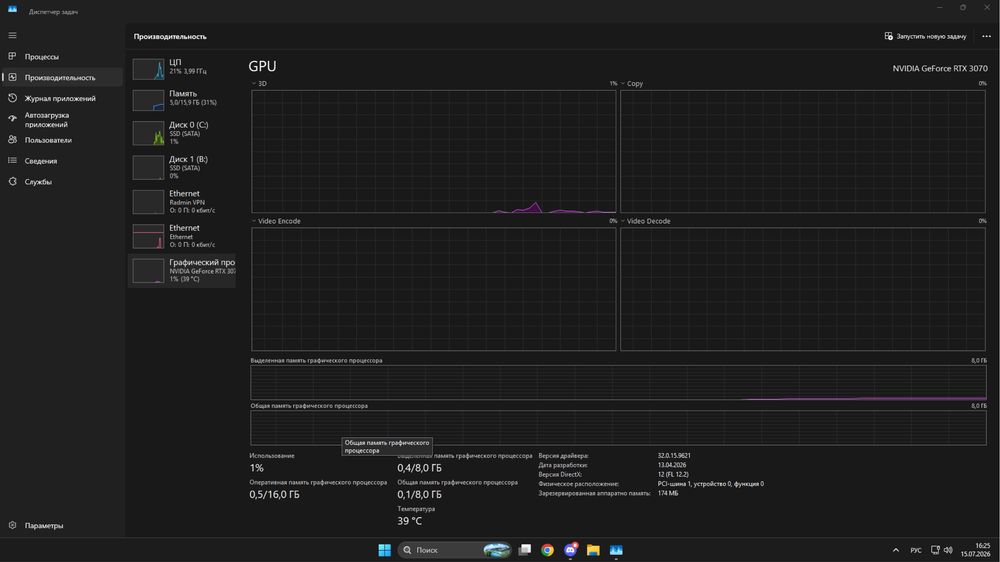Open the Video Encode engine dropdown

(276, 221)
